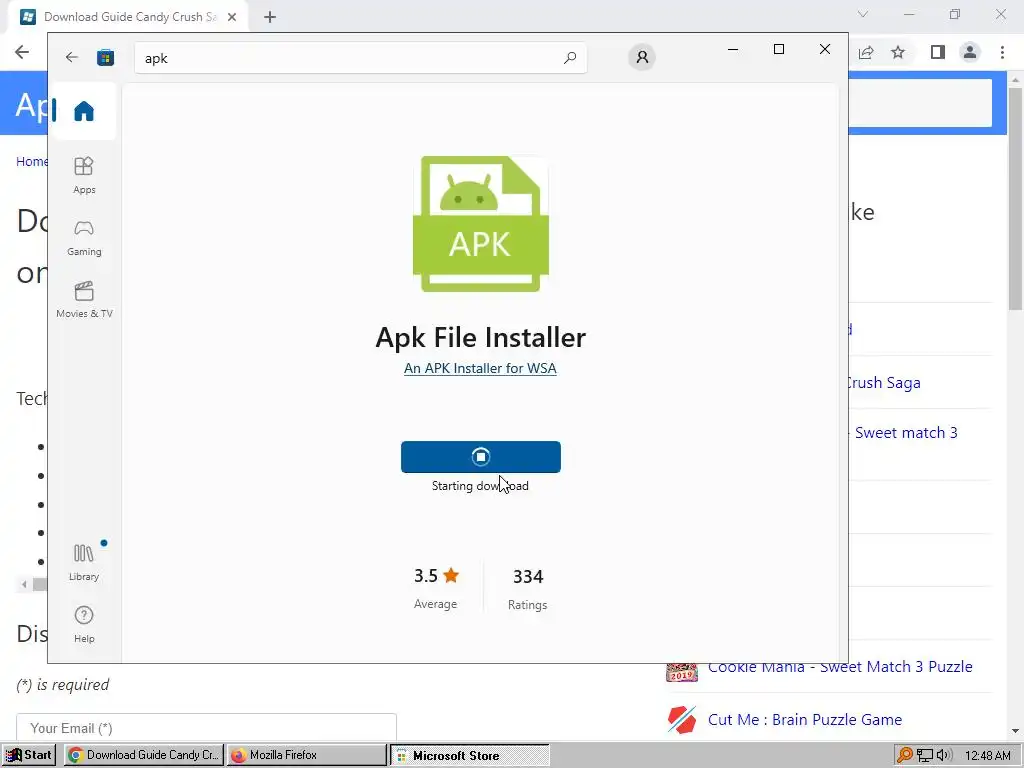Minimize the Microsoft Store window
This screenshot has height=768, width=1024.
coord(733,49)
